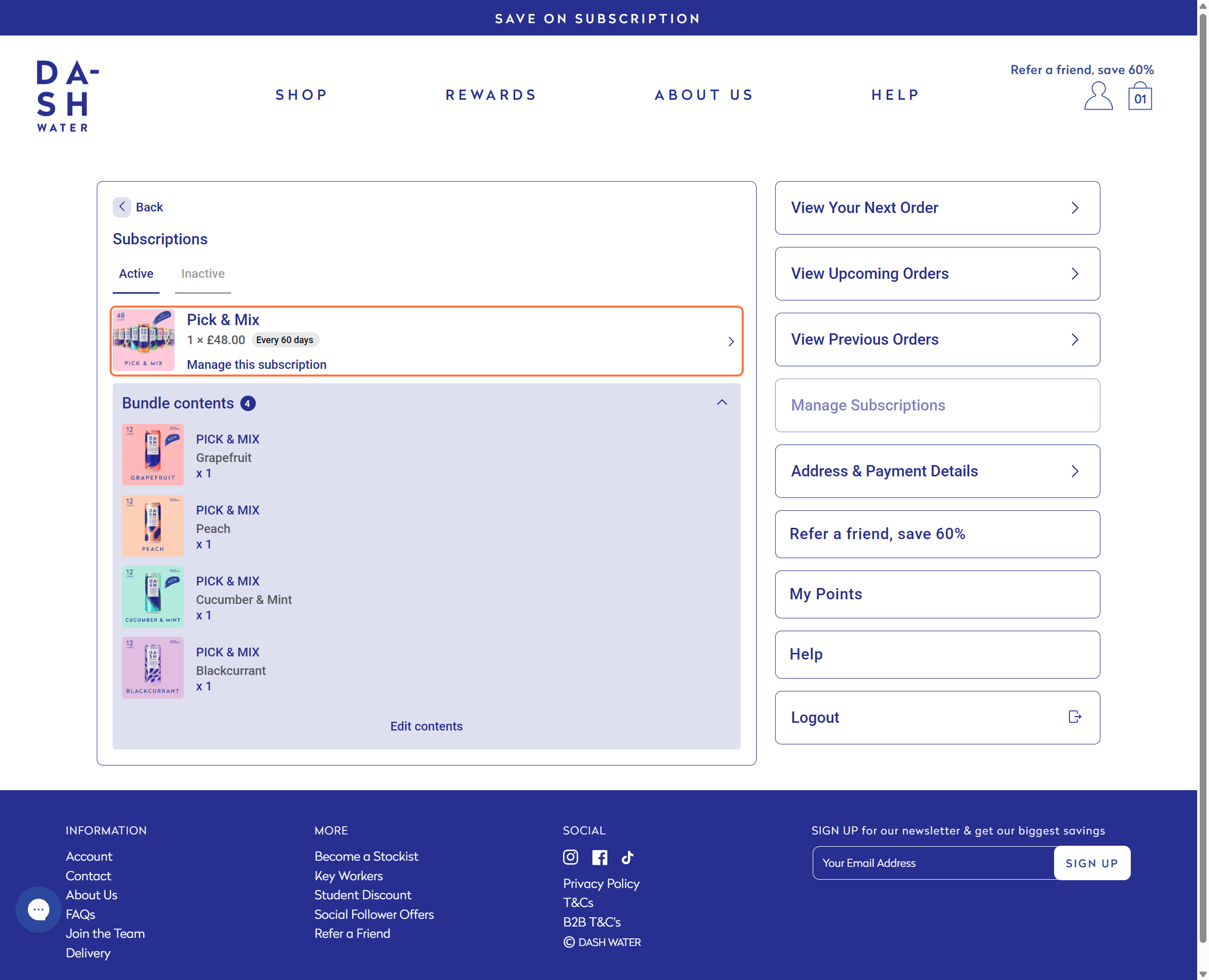
Task: Click Edit contents link
Action: coord(426,726)
